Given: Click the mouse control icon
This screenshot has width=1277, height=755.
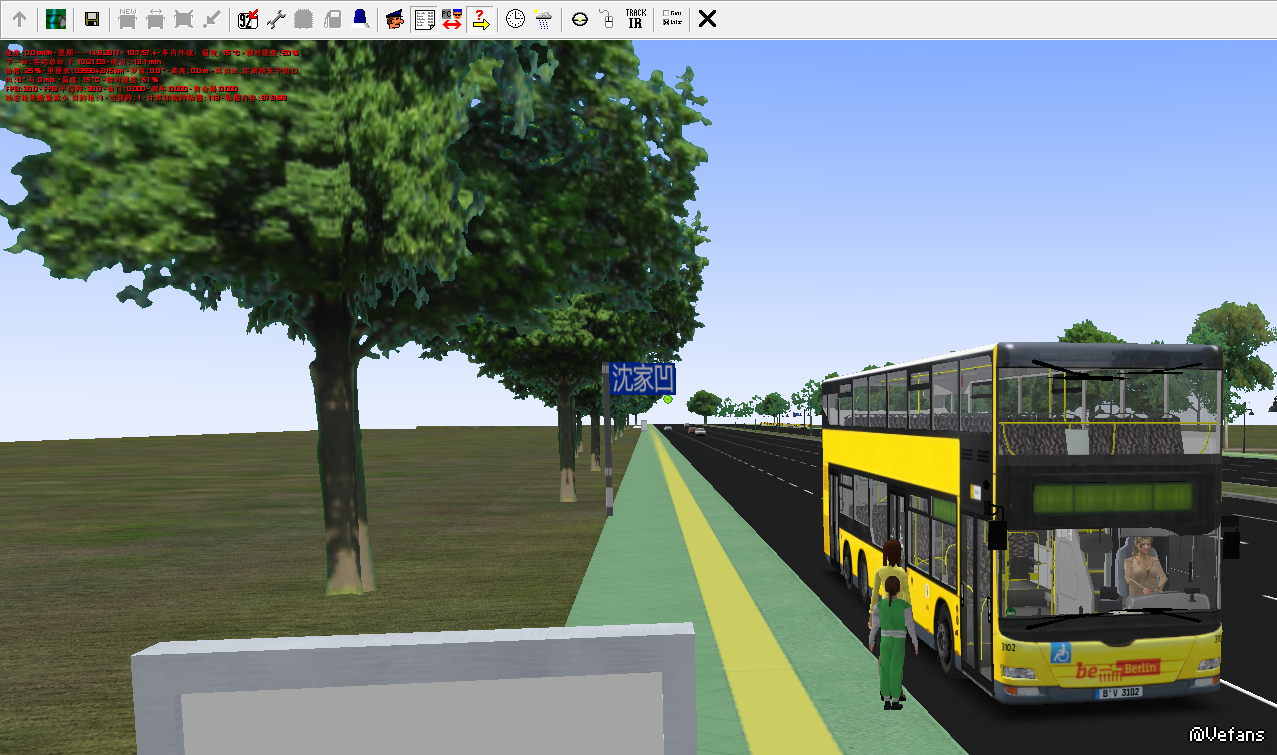Looking at the screenshot, I should click(606, 19).
